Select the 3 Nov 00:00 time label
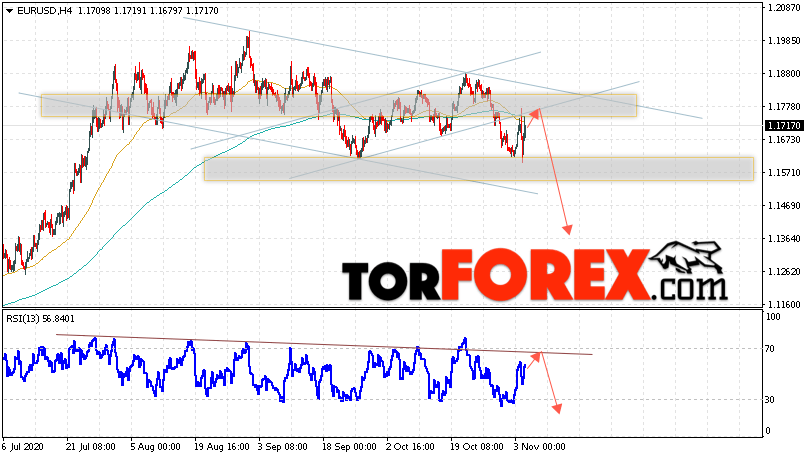This screenshot has width=808, height=458. click(540, 447)
